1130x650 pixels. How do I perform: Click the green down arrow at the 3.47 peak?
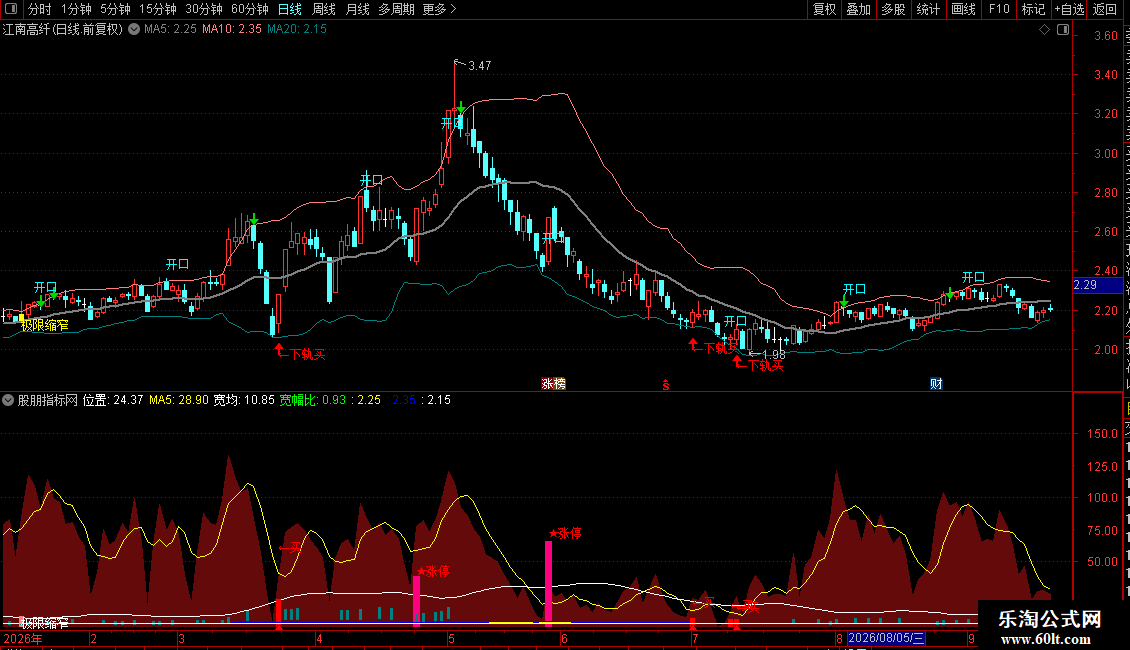[461, 107]
